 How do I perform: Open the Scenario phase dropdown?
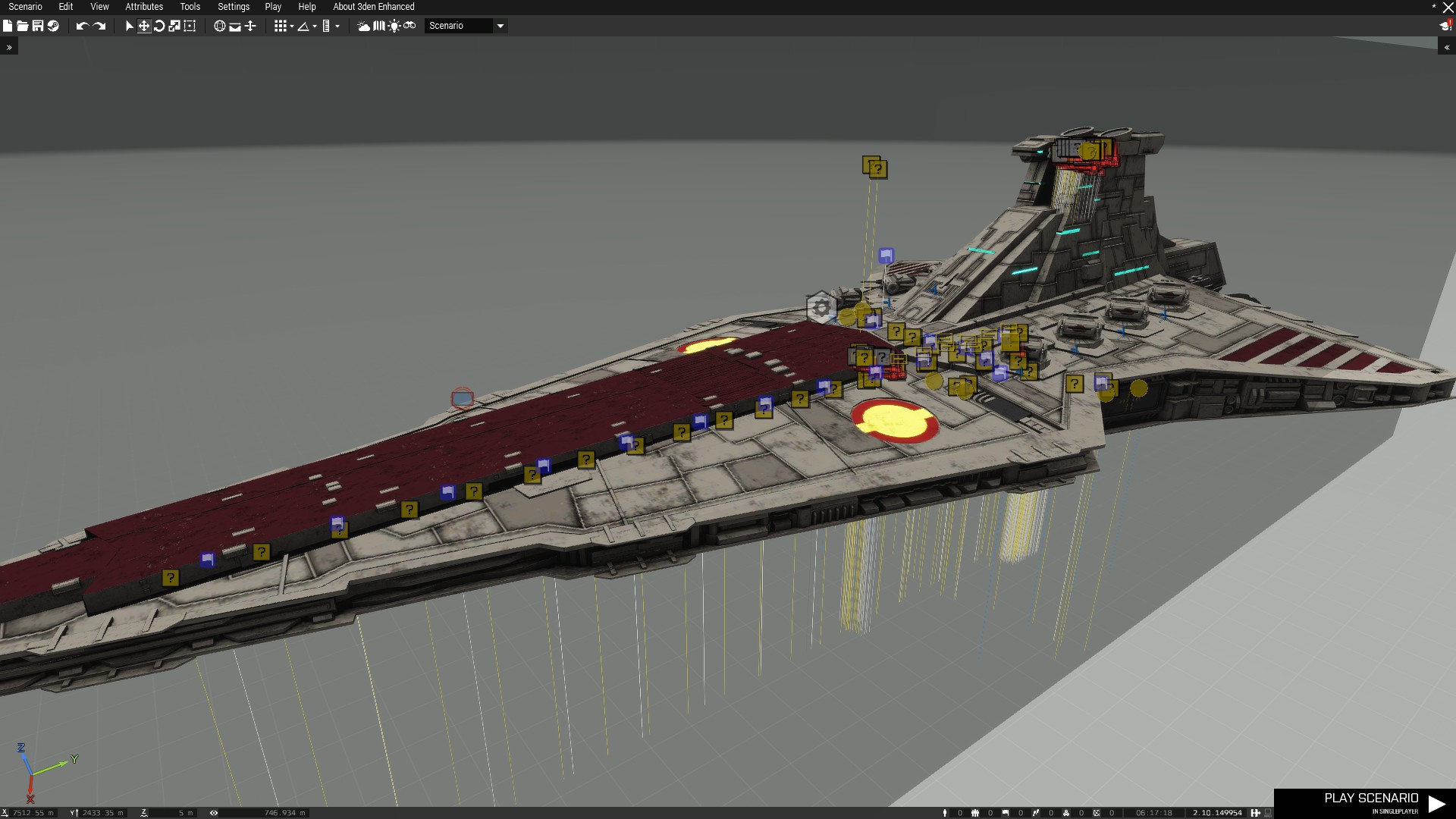pyautogui.click(x=466, y=26)
